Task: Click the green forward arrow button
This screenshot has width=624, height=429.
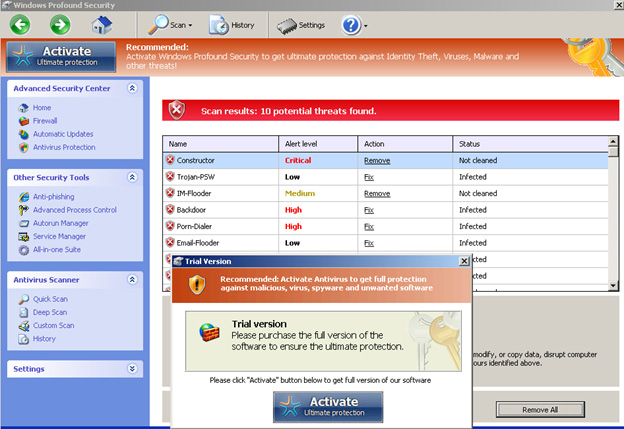Action: click(x=60, y=25)
